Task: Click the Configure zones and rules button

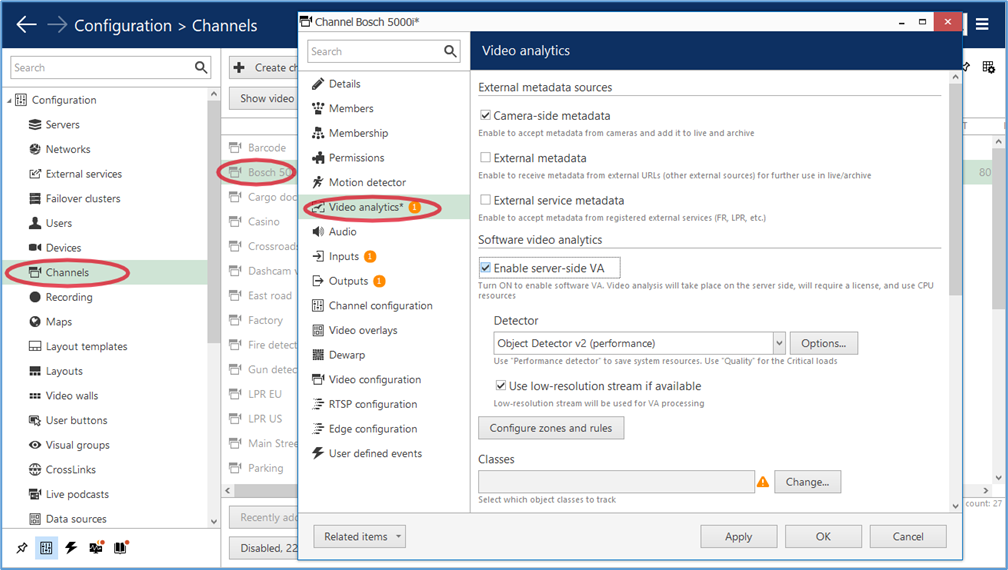Action: [551, 428]
